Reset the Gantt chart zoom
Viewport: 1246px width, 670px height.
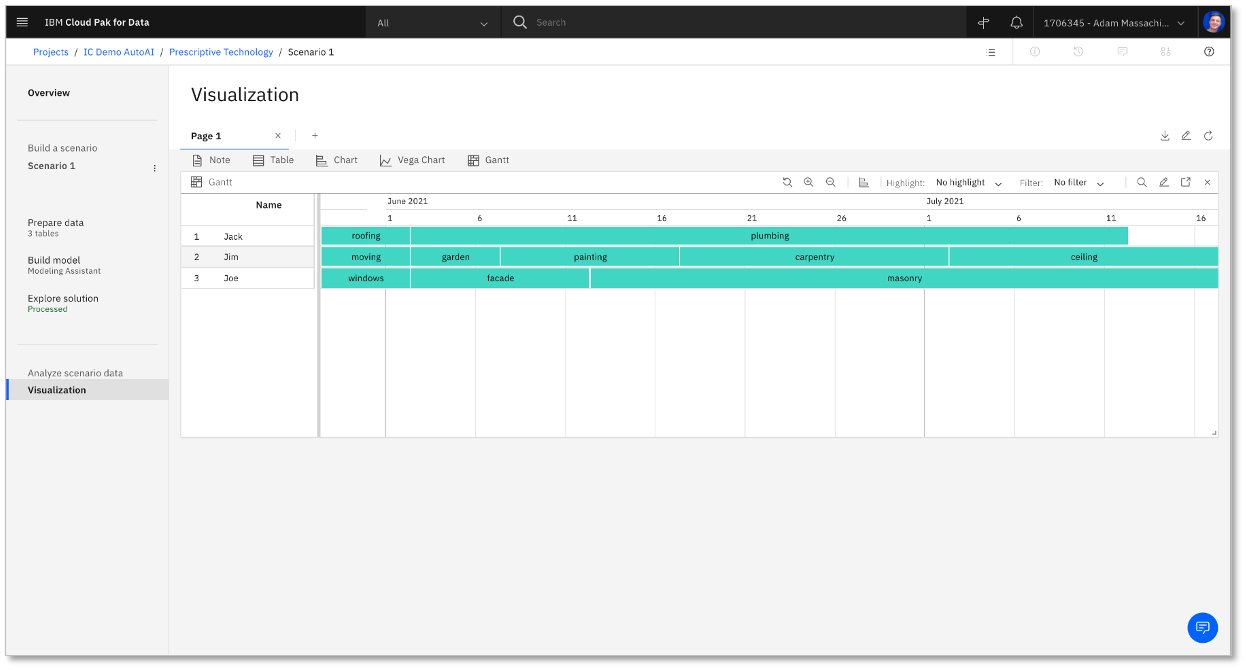coord(787,183)
